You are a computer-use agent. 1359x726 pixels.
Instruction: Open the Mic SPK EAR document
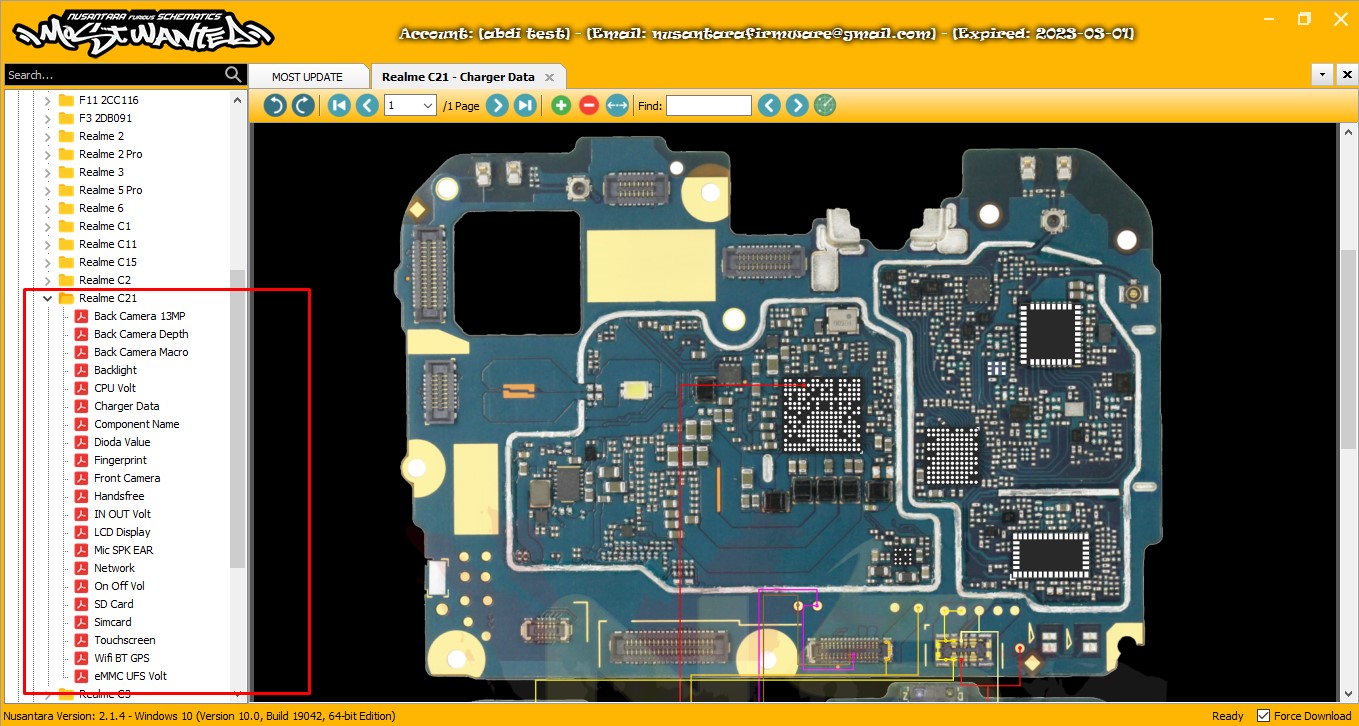[123, 550]
